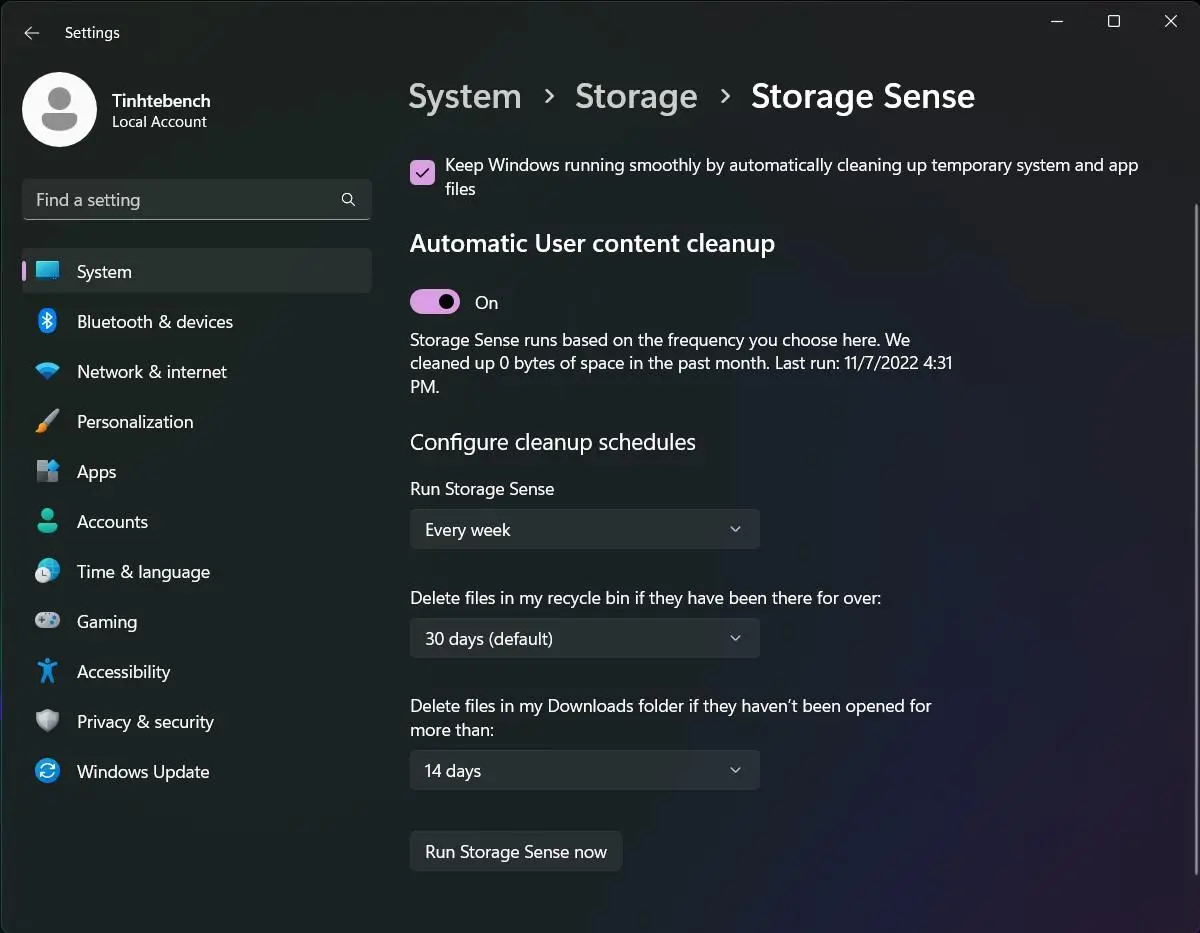Click the Personalization paintbrush icon
This screenshot has height=933, width=1200.
47,421
